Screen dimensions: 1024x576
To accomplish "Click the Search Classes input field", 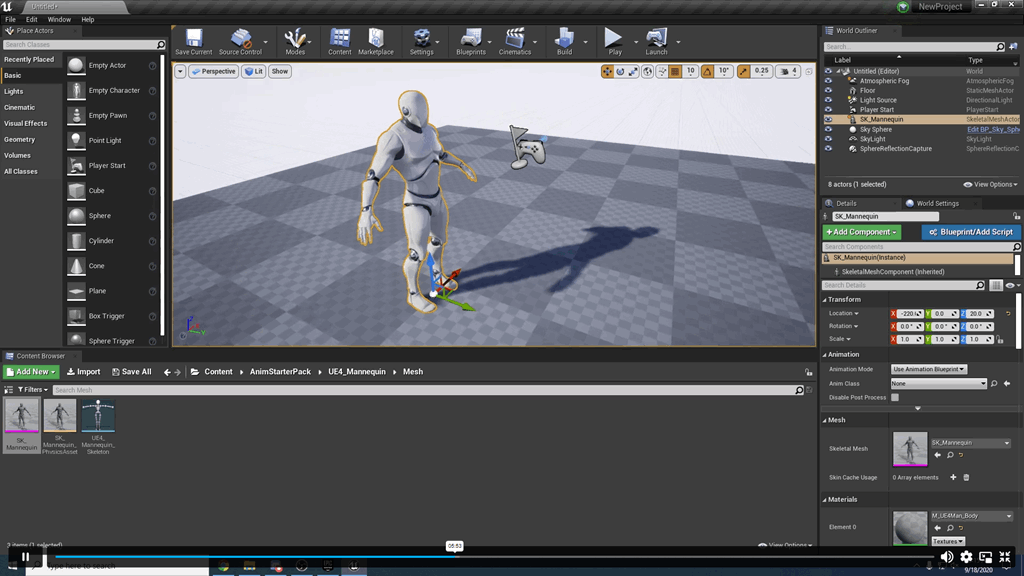I will pyautogui.click(x=80, y=44).
